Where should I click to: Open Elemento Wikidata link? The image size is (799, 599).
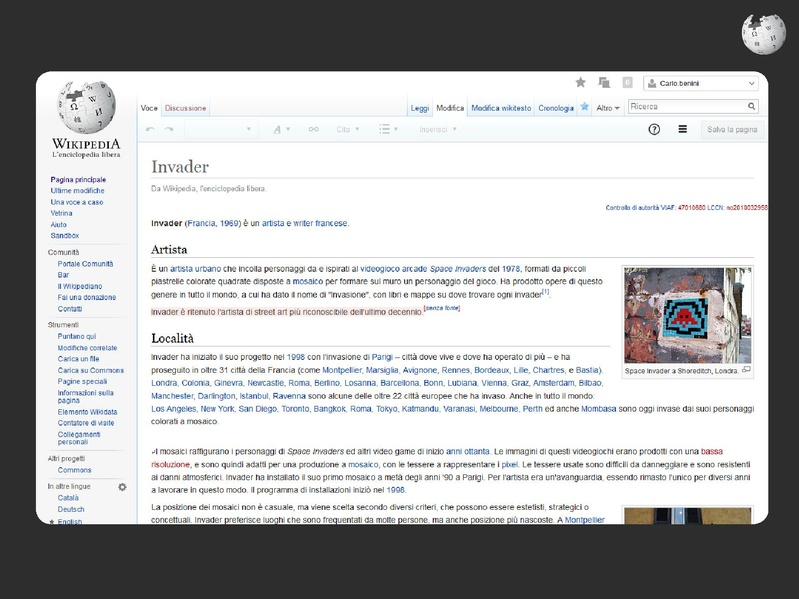87,412
